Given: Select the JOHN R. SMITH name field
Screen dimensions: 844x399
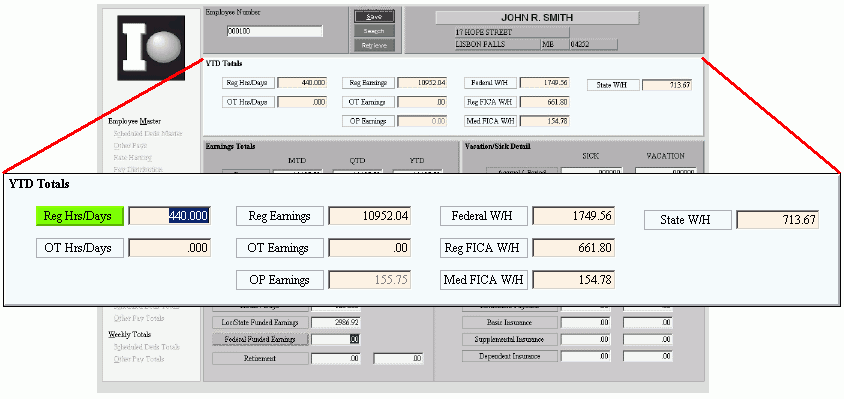Looking at the screenshot, I should 537,18.
